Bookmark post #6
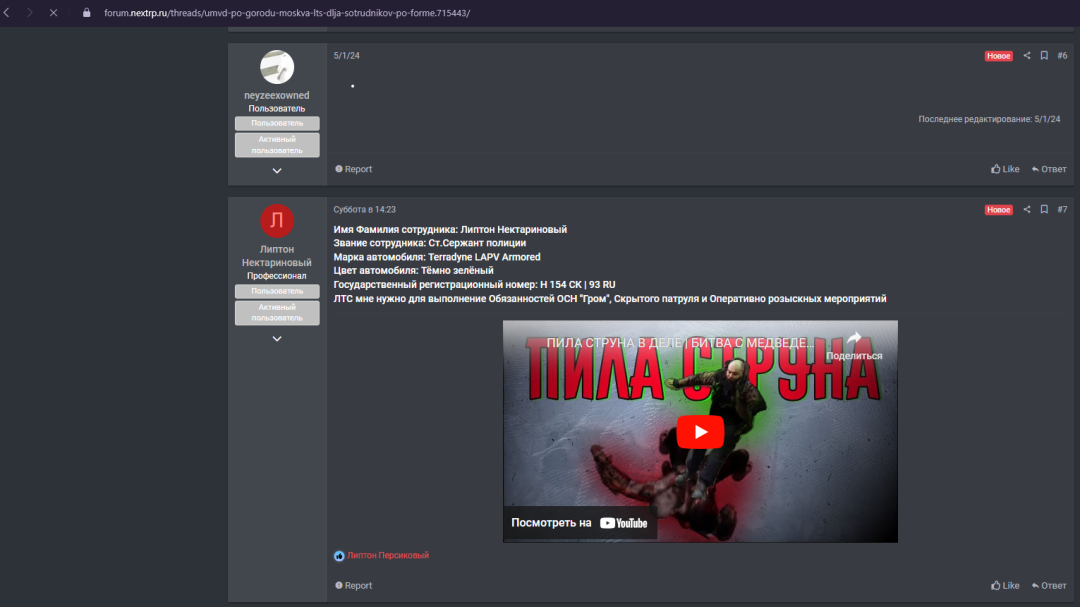The height and width of the screenshot is (607, 1080). click(x=1044, y=56)
